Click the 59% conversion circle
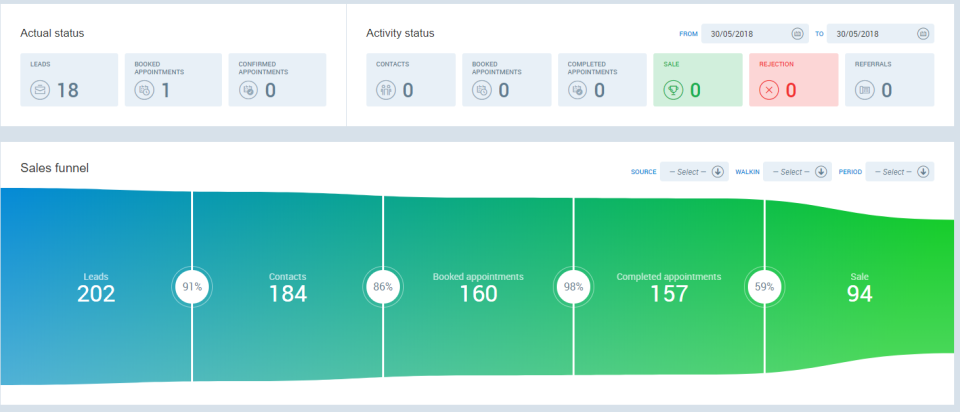This screenshot has height=412, width=960. 765,286
